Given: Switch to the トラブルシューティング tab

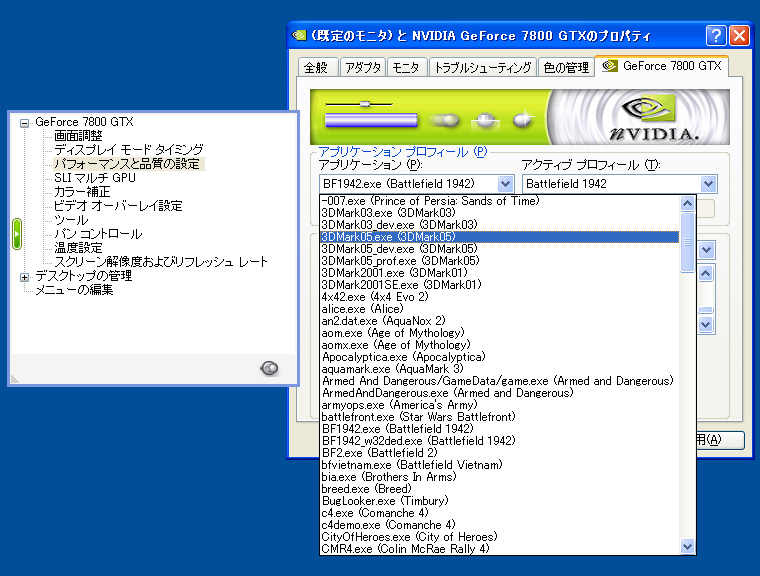Looking at the screenshot, I should click(483, 67).
